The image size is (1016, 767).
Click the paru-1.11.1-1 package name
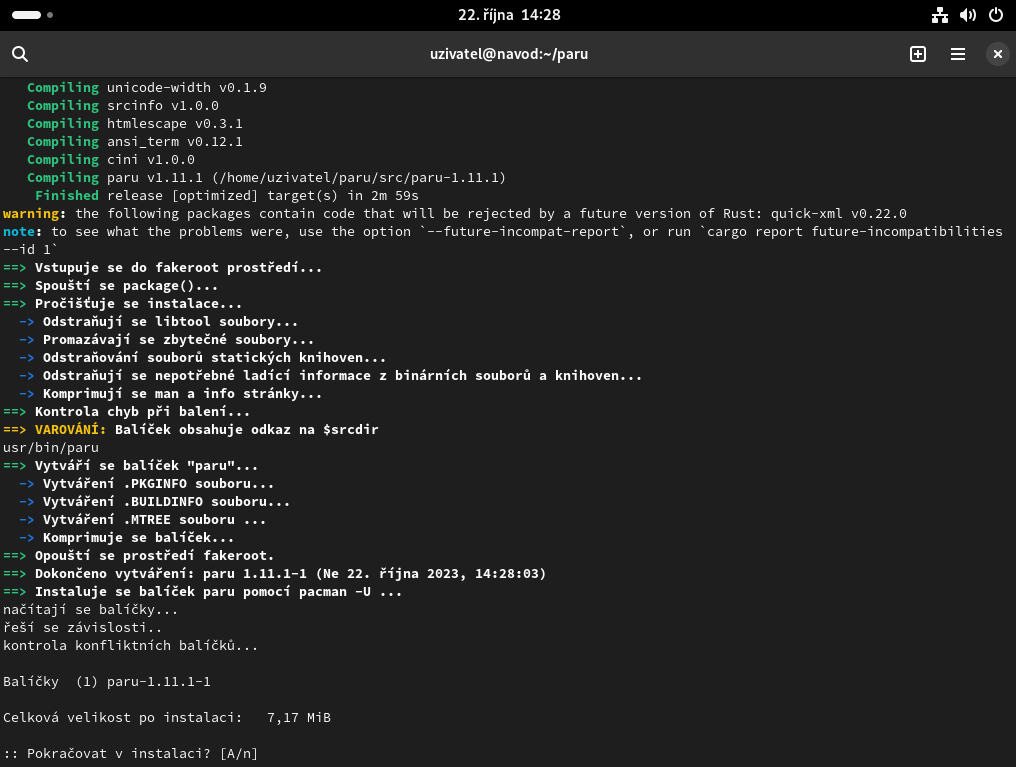(158, 681)
